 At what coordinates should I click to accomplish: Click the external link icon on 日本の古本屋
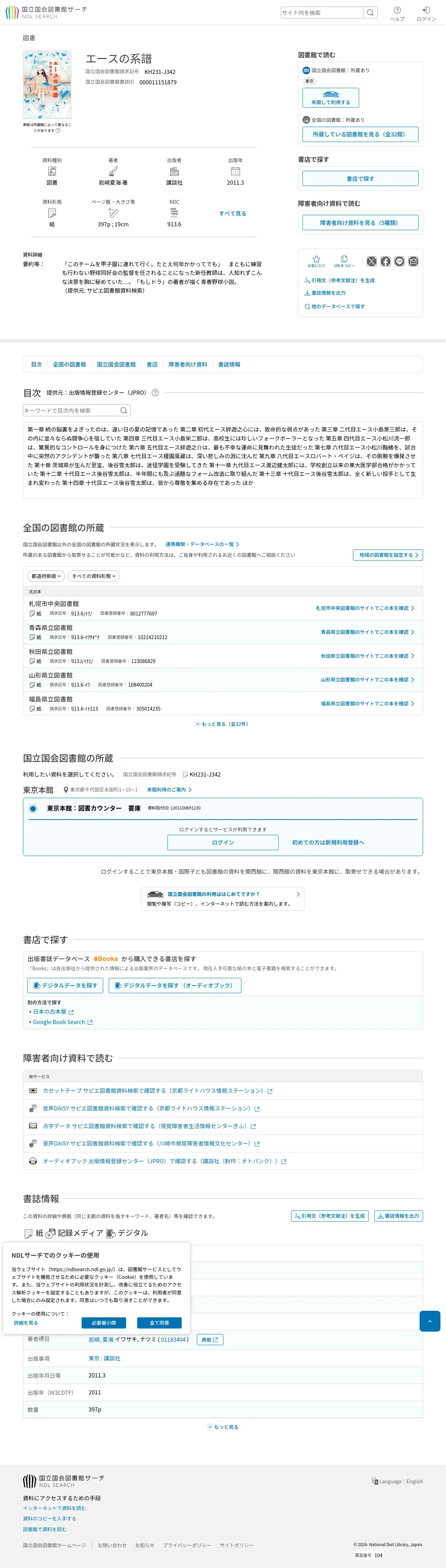pyautogui.click(x=71, y=1012)
